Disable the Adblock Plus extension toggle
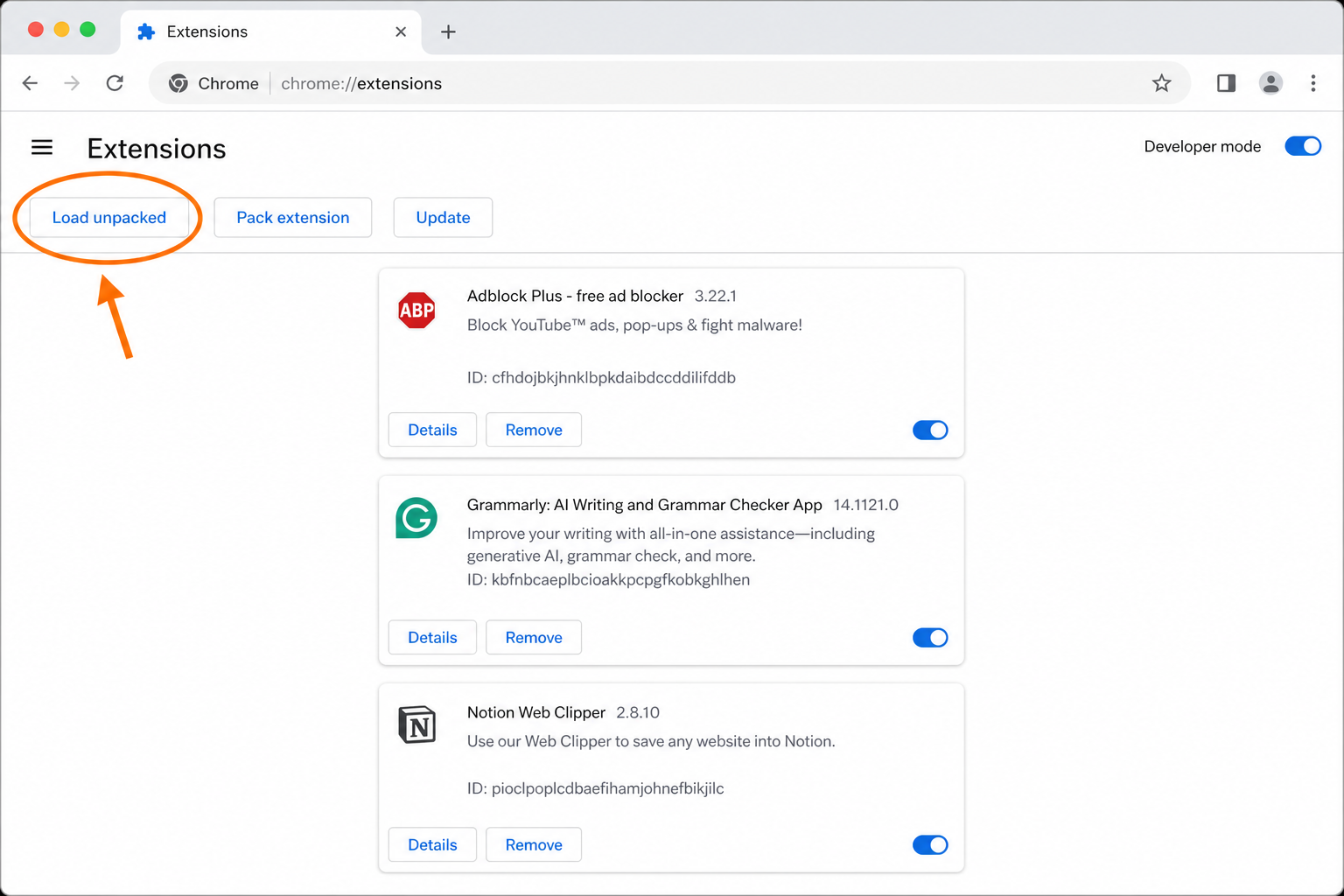Image resolution: width=1344 pixels, height=896 pixels. pyautogui.click(x=930, y=430)
